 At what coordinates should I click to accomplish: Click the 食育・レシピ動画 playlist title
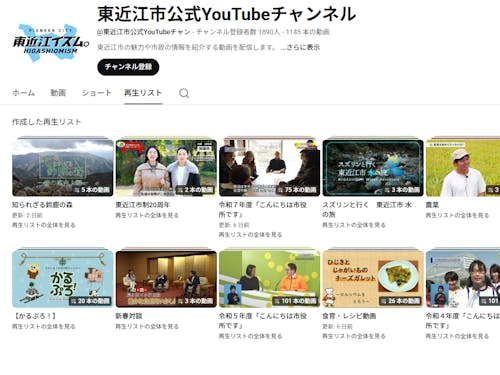pos(349,316)
